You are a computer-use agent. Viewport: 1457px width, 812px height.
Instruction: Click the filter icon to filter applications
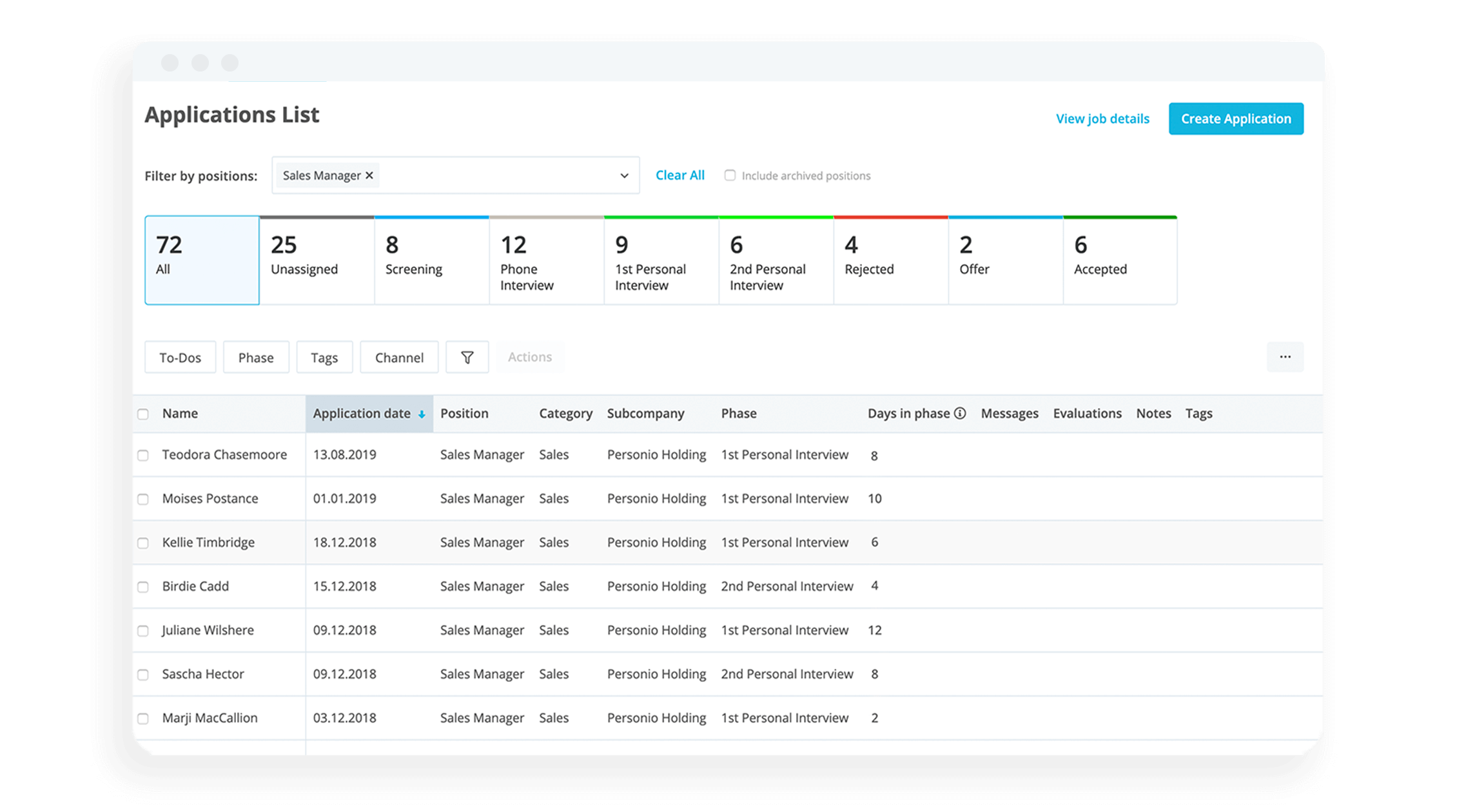click(465, 356)
